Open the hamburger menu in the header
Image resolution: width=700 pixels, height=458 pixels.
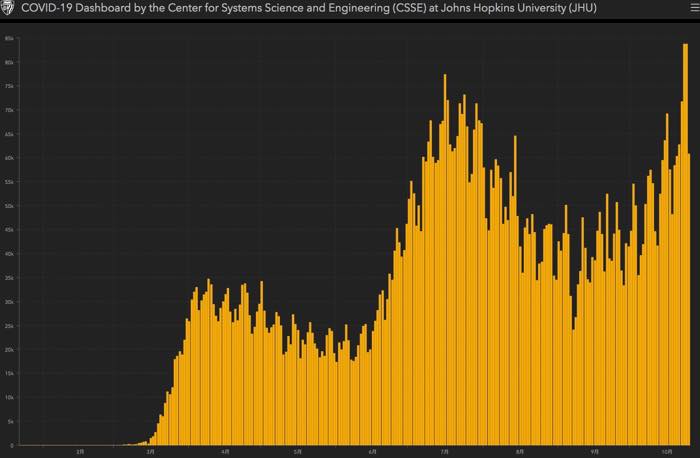pos(695,8)
